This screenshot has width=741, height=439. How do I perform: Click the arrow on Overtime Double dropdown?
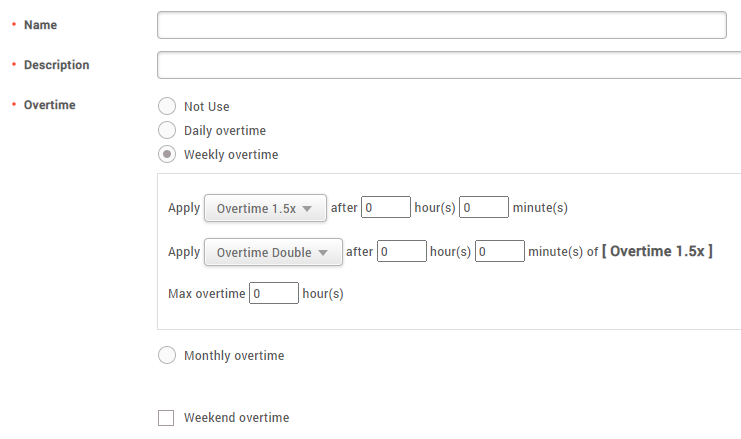323,253
